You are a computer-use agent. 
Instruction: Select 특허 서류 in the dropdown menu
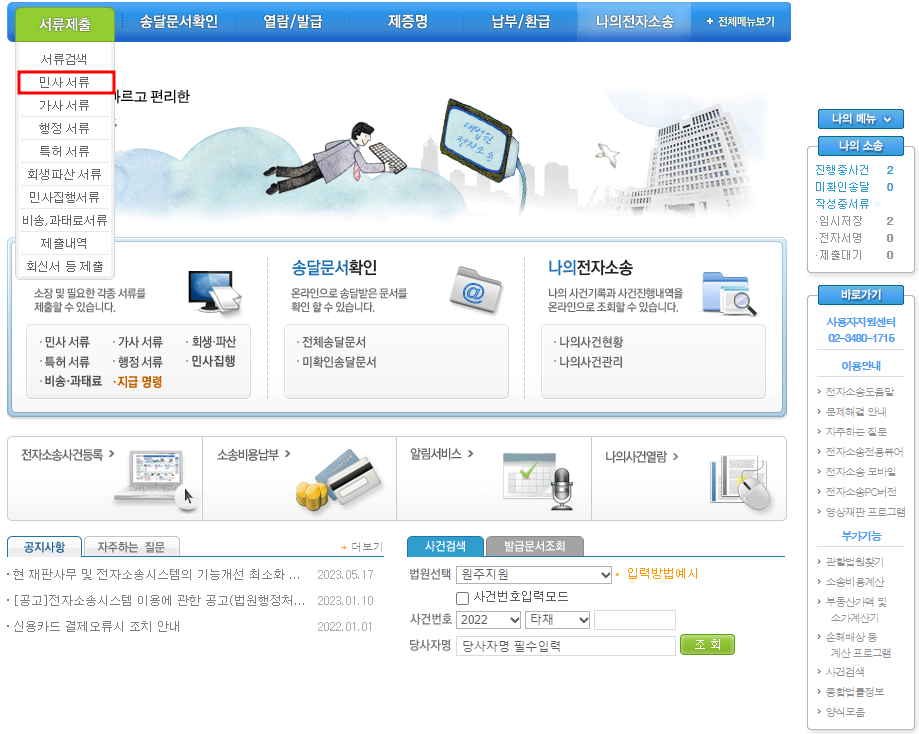coord(64,151)
